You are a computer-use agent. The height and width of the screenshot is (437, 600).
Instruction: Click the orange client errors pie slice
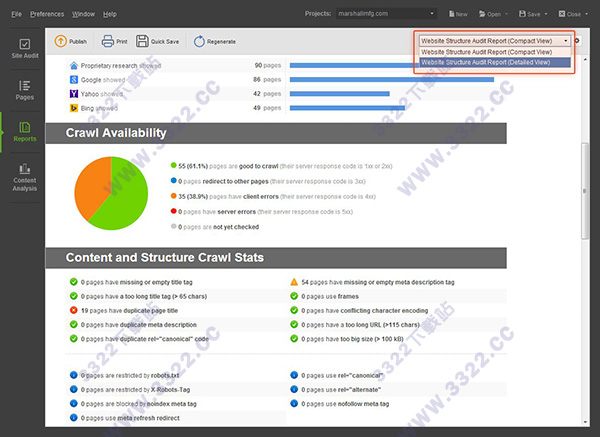click(92, 184)
